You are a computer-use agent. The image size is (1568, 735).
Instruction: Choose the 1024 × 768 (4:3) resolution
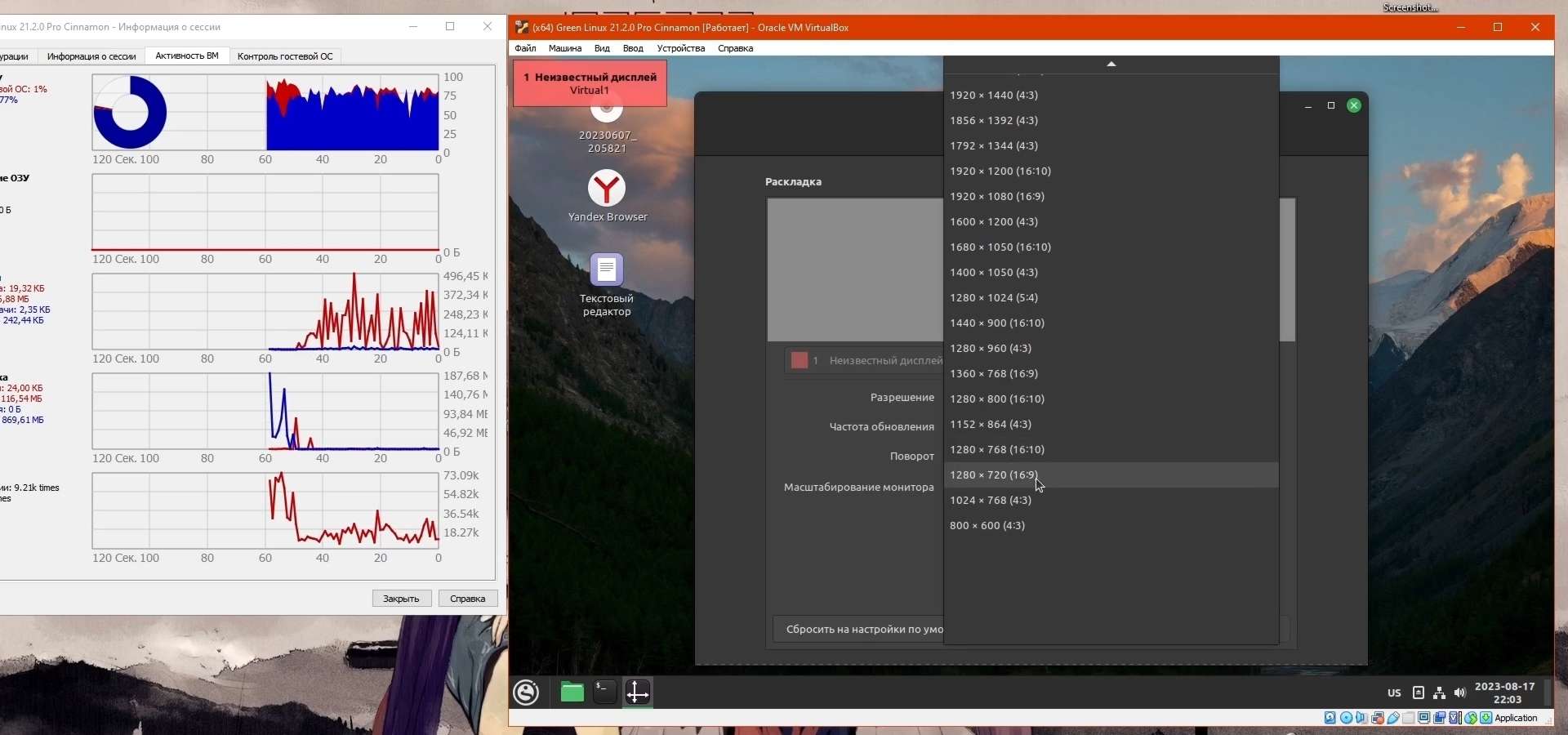[x=1111, y=501]
